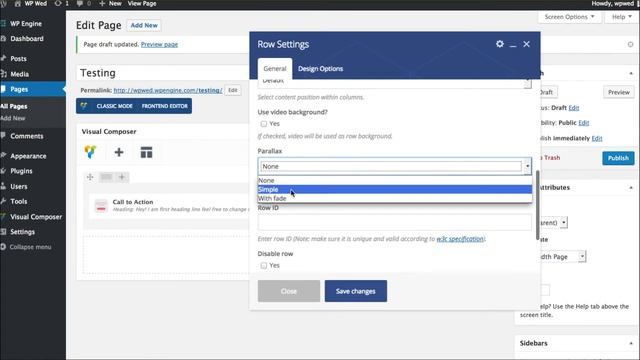The height and width of the screenshot is (360, 640).
Task: Click the Row ID input field
Action: (x=395, y=223)
